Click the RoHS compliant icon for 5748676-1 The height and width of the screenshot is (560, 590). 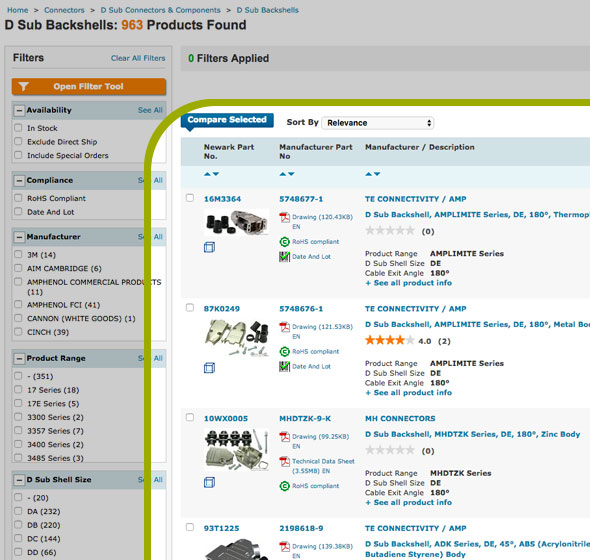pos(284,352)
